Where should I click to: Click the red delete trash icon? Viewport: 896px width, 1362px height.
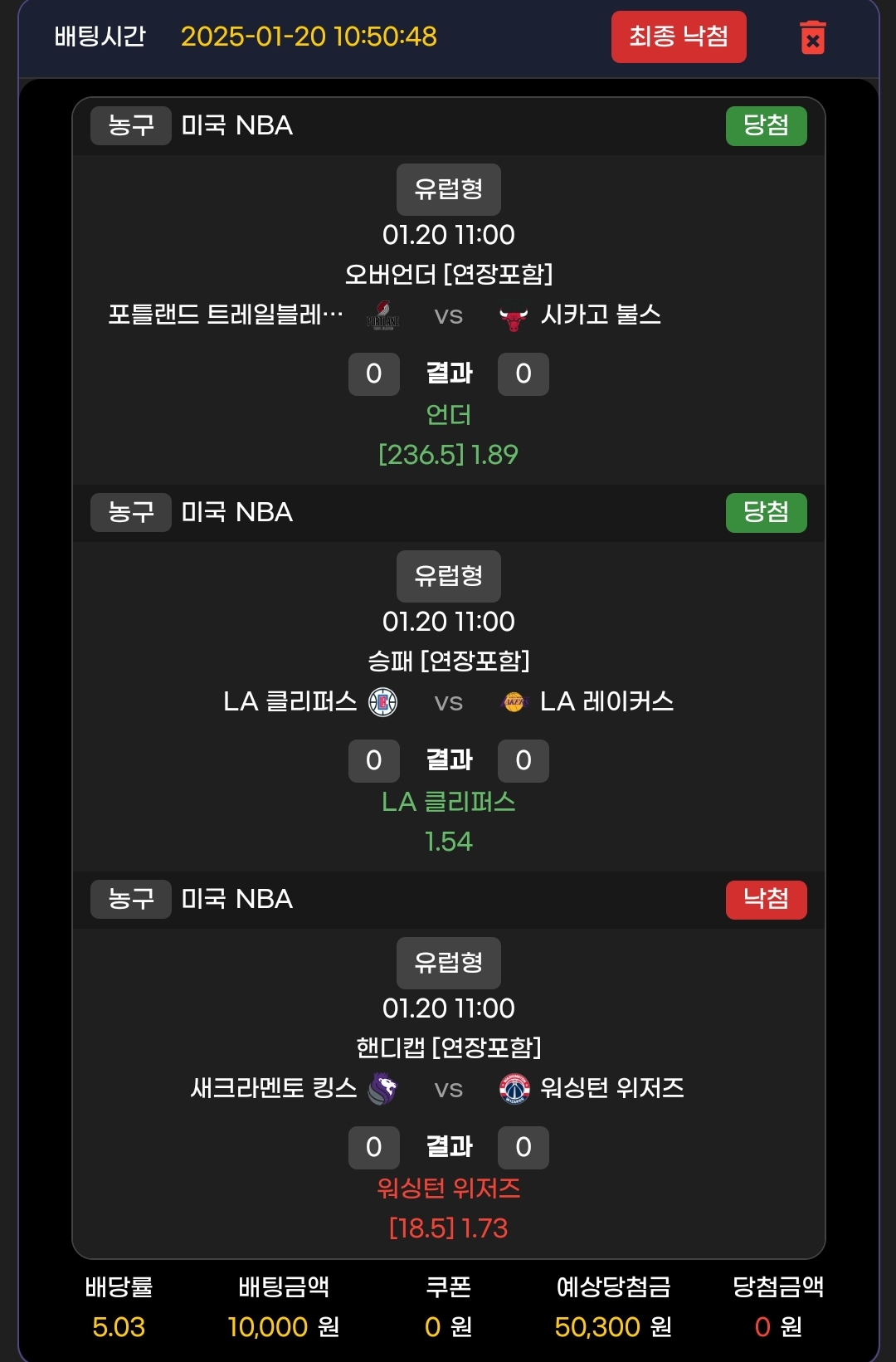(x=812, y=37)
